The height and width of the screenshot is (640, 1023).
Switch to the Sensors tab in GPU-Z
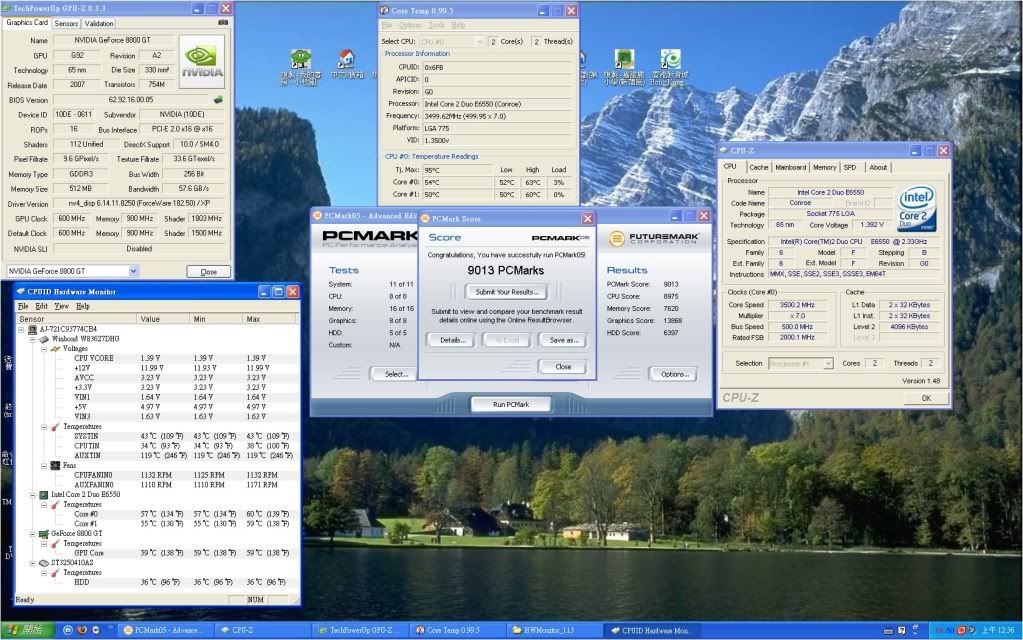(66, 23)
